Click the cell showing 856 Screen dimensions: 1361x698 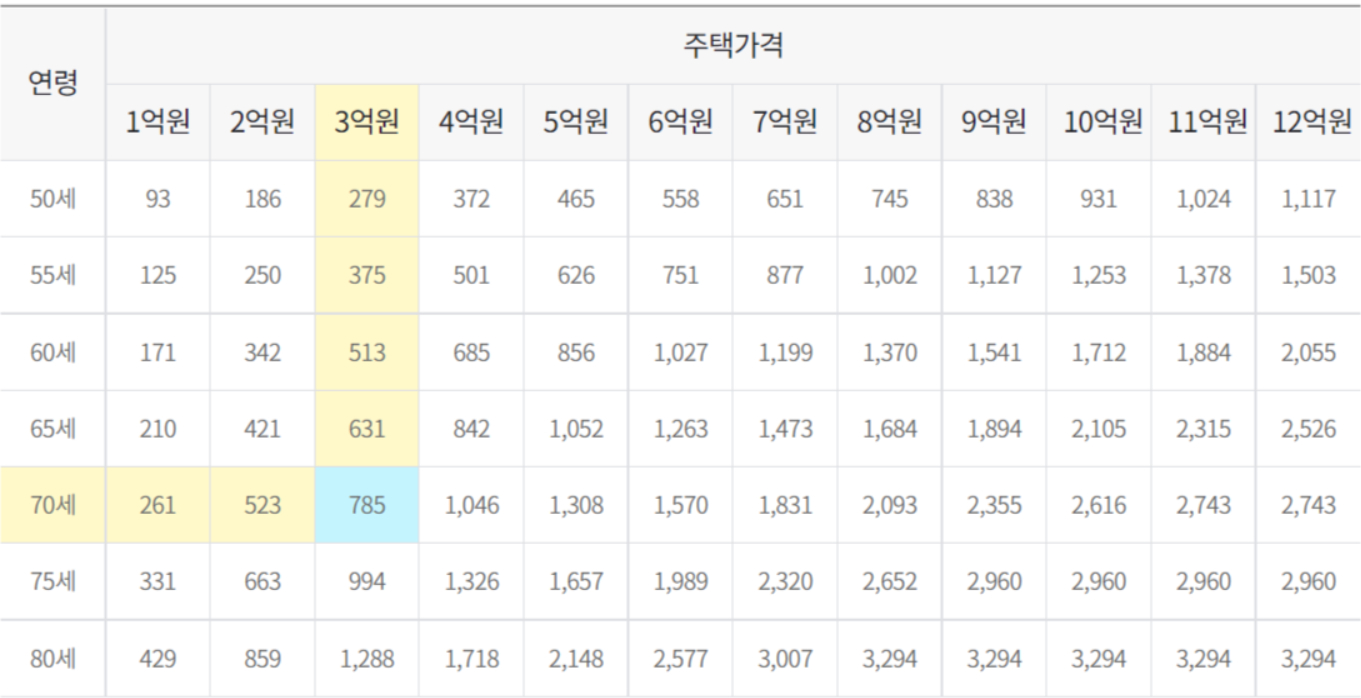pos(576,352)
